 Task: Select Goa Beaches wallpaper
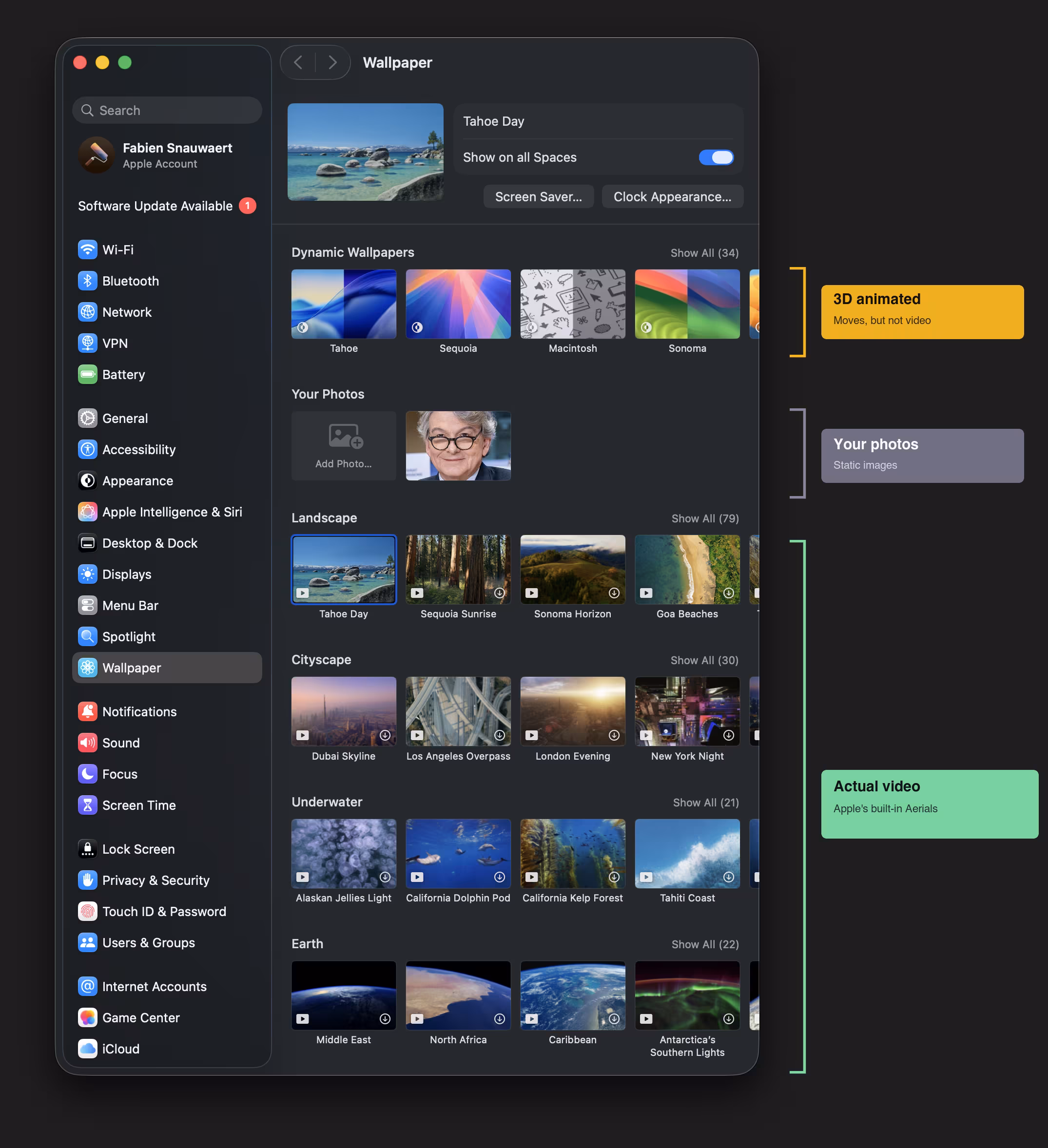point(687,570)
